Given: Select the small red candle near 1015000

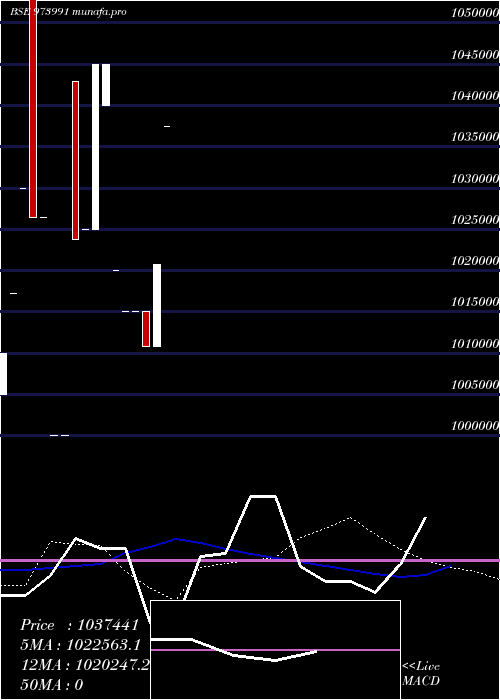Looking at the screenshot, I should point(146,329).
